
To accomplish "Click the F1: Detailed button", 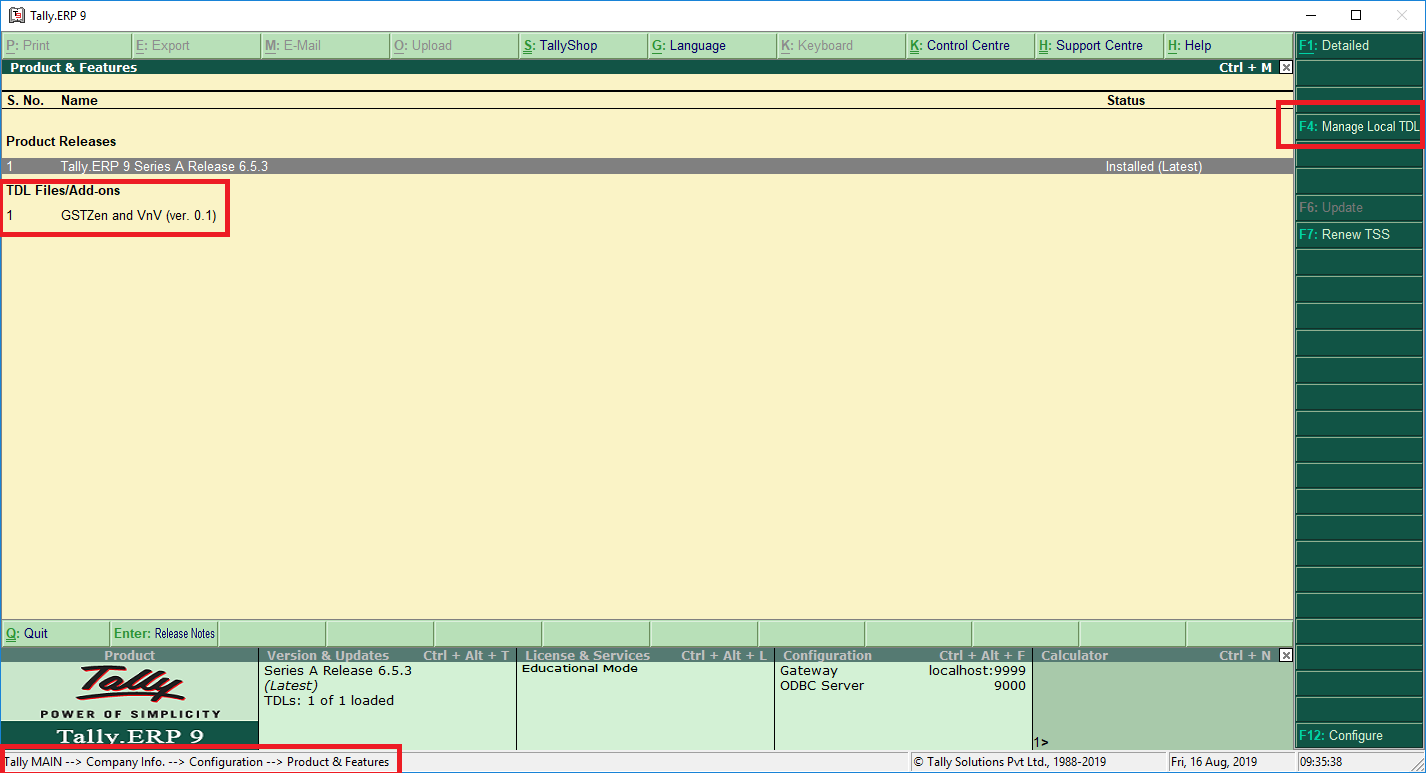I will 1360,45.
